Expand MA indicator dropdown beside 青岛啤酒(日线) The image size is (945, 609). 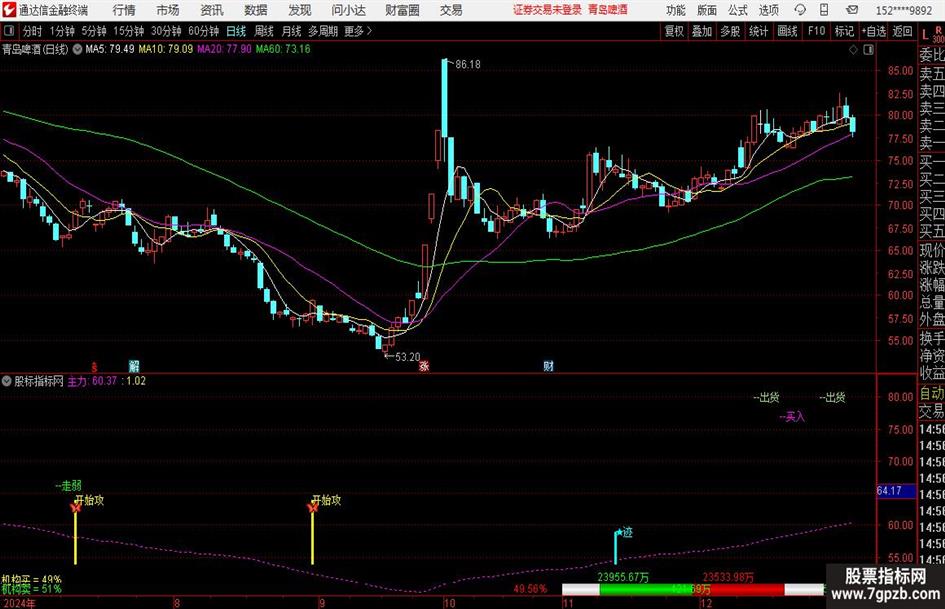click(77, 49)
